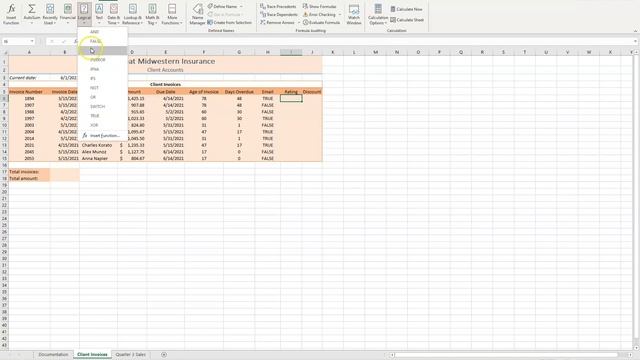Select the highlighted IF menu entry
The image size is (640, 360).
(102, 51)
